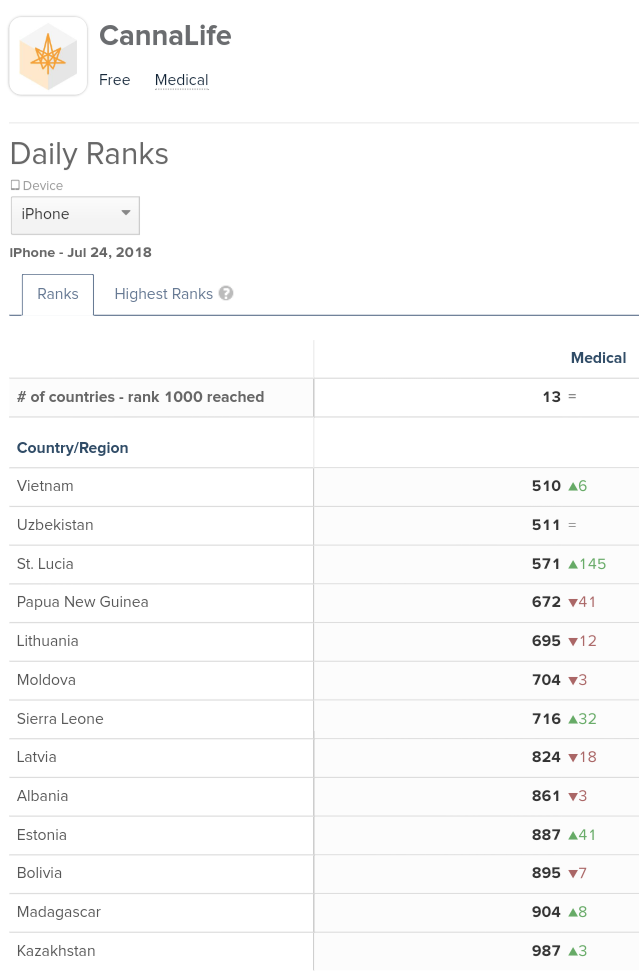Click Papua New Guinea's red down-arrow indicator

point(573,603)
